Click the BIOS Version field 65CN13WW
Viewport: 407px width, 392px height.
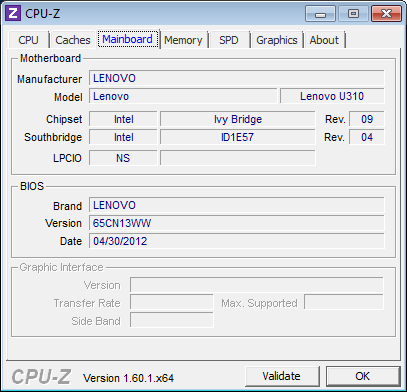tap(237, 223)
